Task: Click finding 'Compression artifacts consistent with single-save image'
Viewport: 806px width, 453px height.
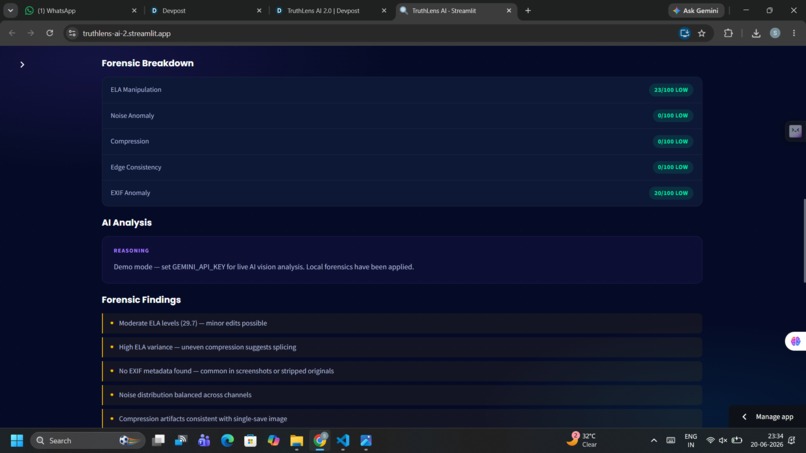Action: [401, 419]
